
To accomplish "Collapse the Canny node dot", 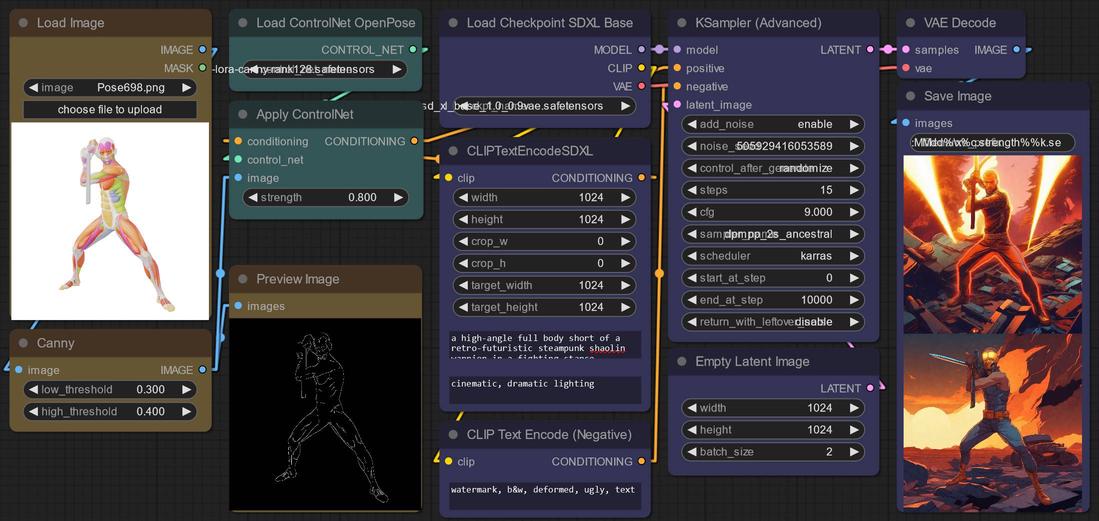I will click(x=23, y=343).
